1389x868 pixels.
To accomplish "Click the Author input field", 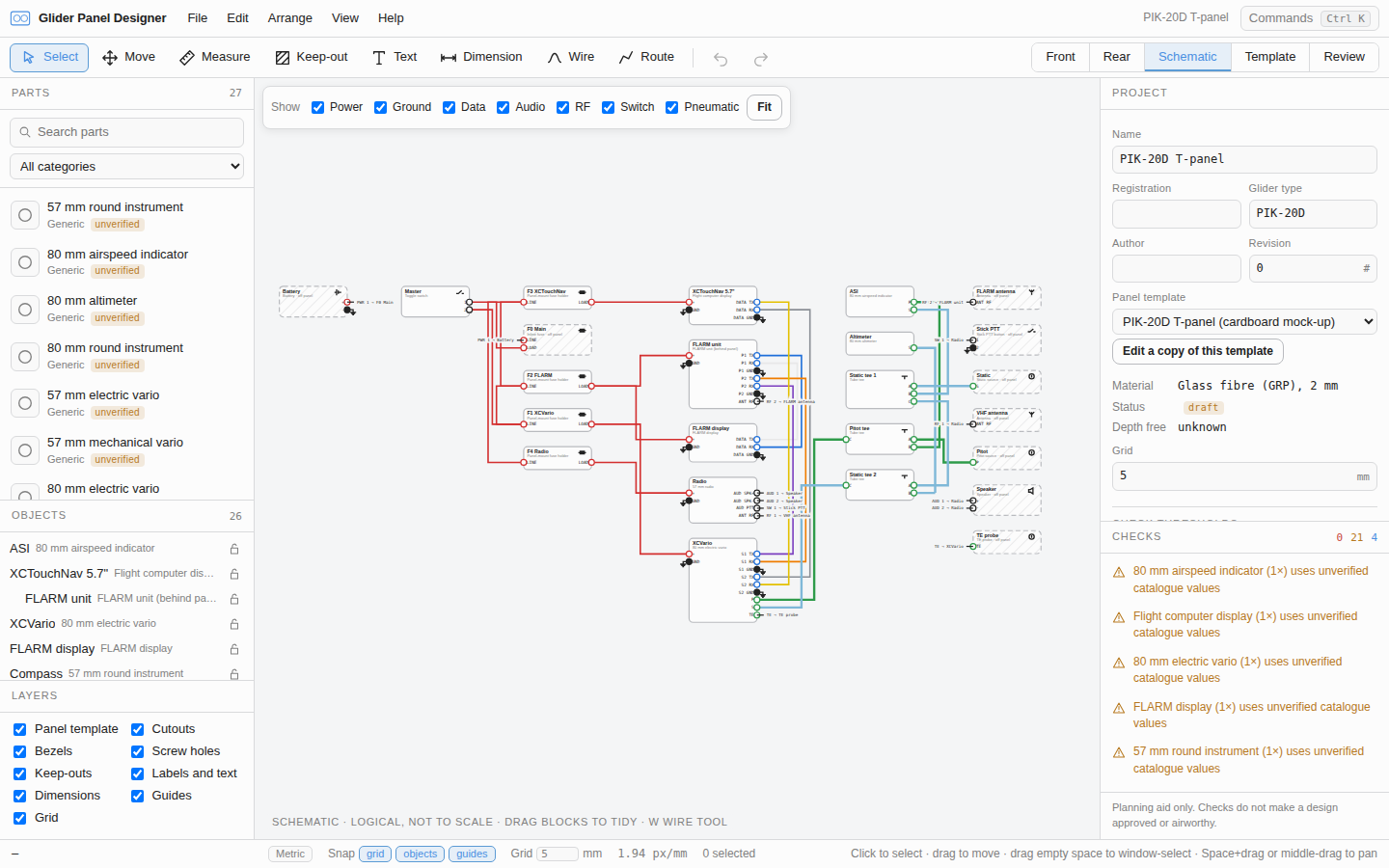I will (x=1176, y=268).
